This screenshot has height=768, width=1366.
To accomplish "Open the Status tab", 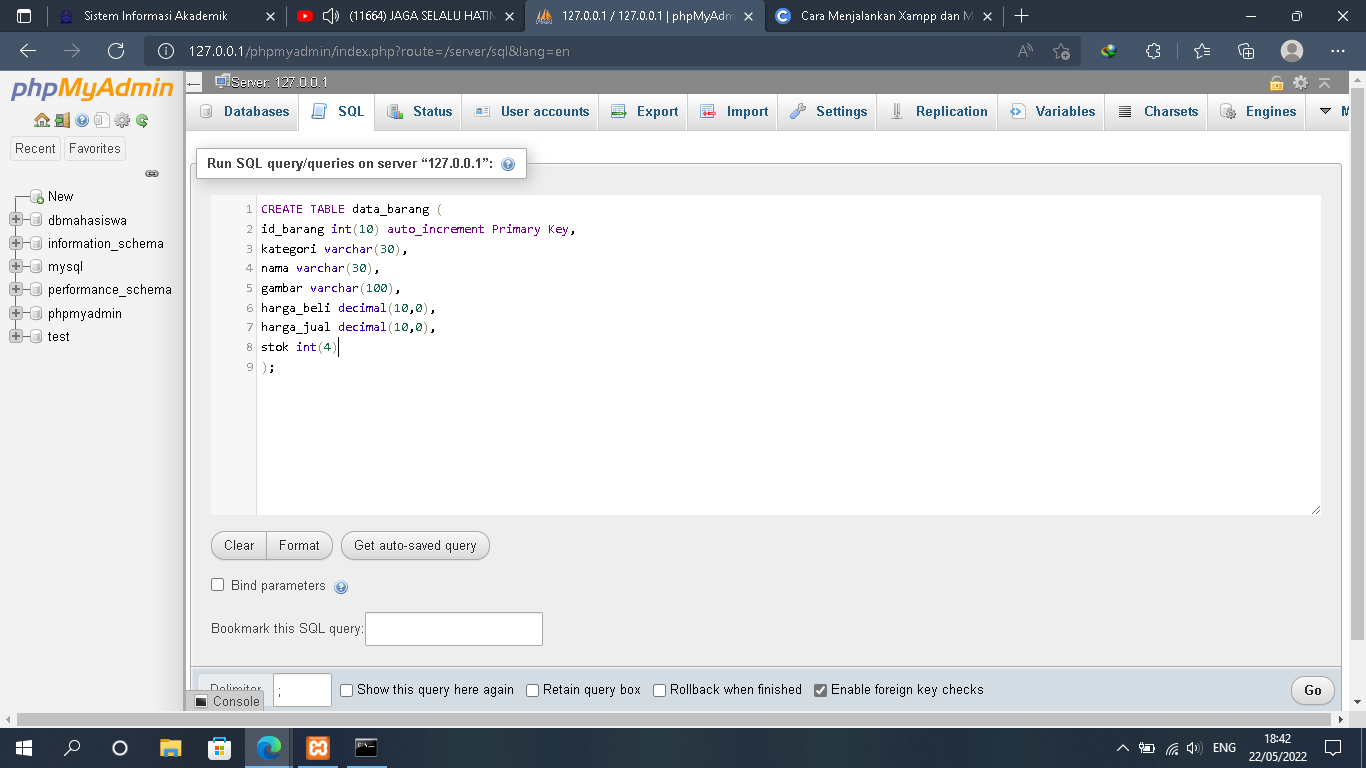I will pyautogui.click(x=420, y=112).
